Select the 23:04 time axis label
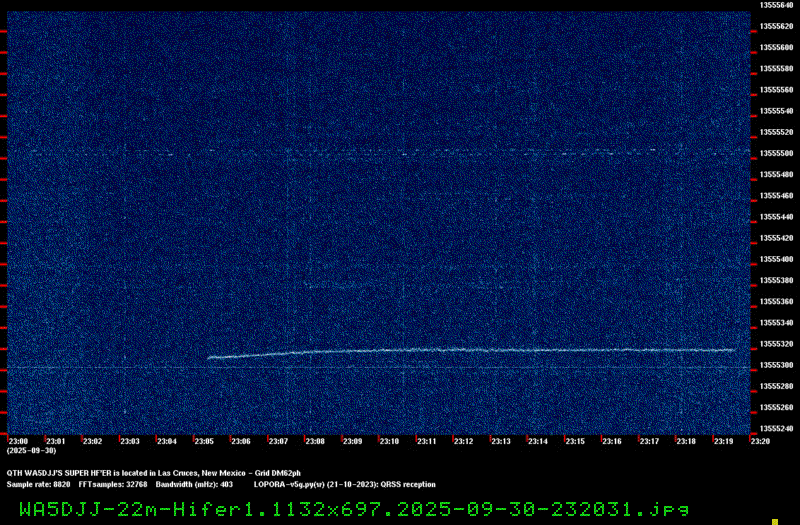800x525 pixels. coord(167,441)
